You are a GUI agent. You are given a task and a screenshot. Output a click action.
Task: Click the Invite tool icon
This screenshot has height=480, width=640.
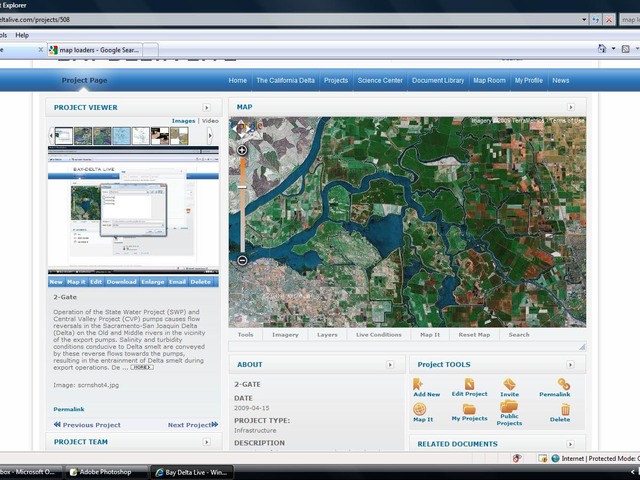coord(509,384)
